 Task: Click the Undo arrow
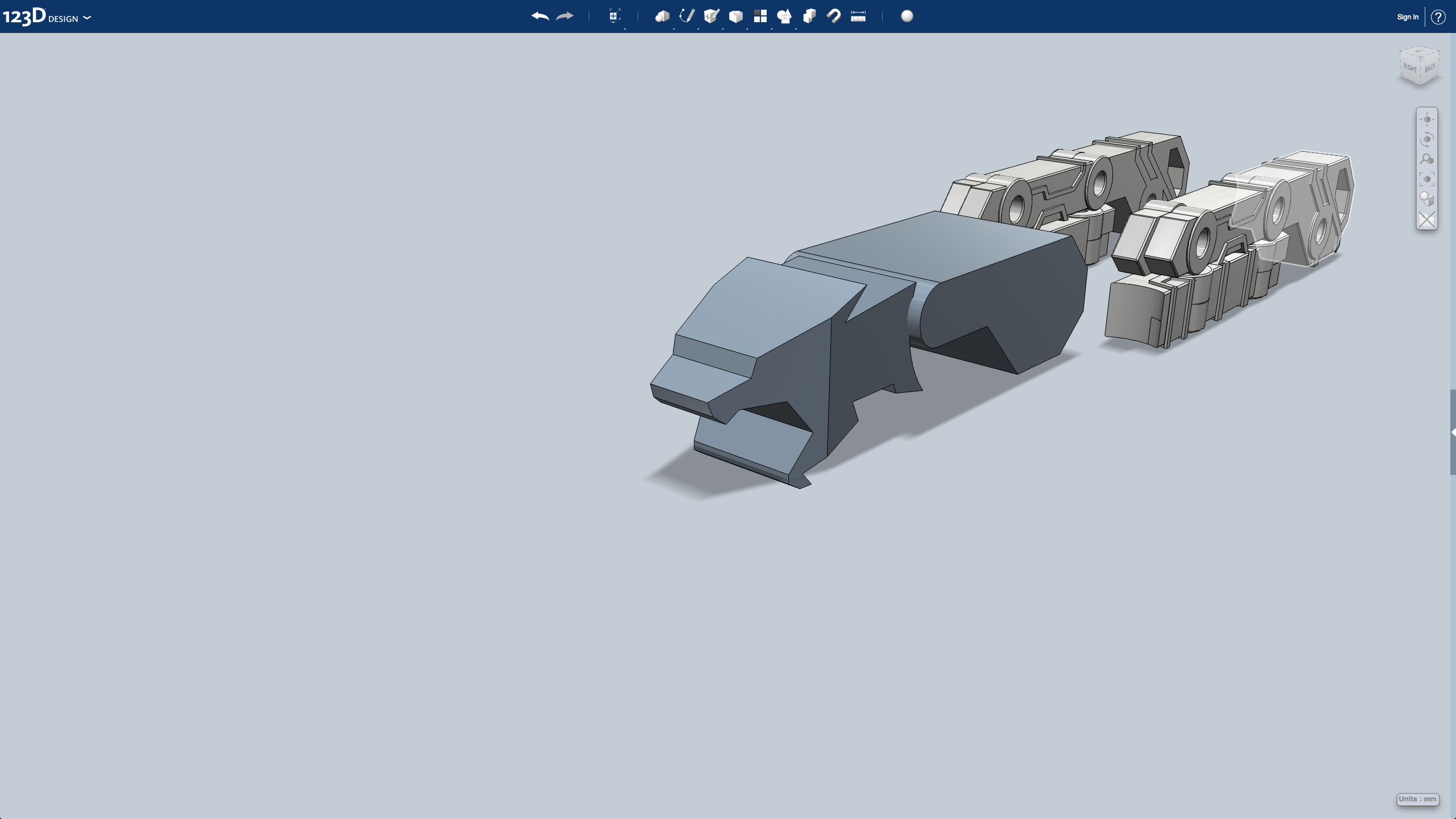pos(540,16)
